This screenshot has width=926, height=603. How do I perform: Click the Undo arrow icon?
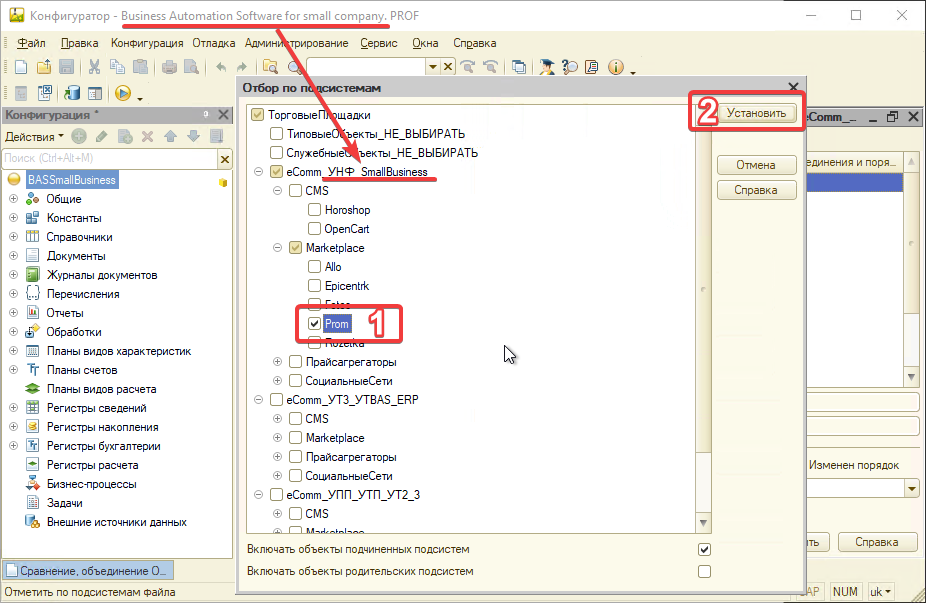pos(221,67)
